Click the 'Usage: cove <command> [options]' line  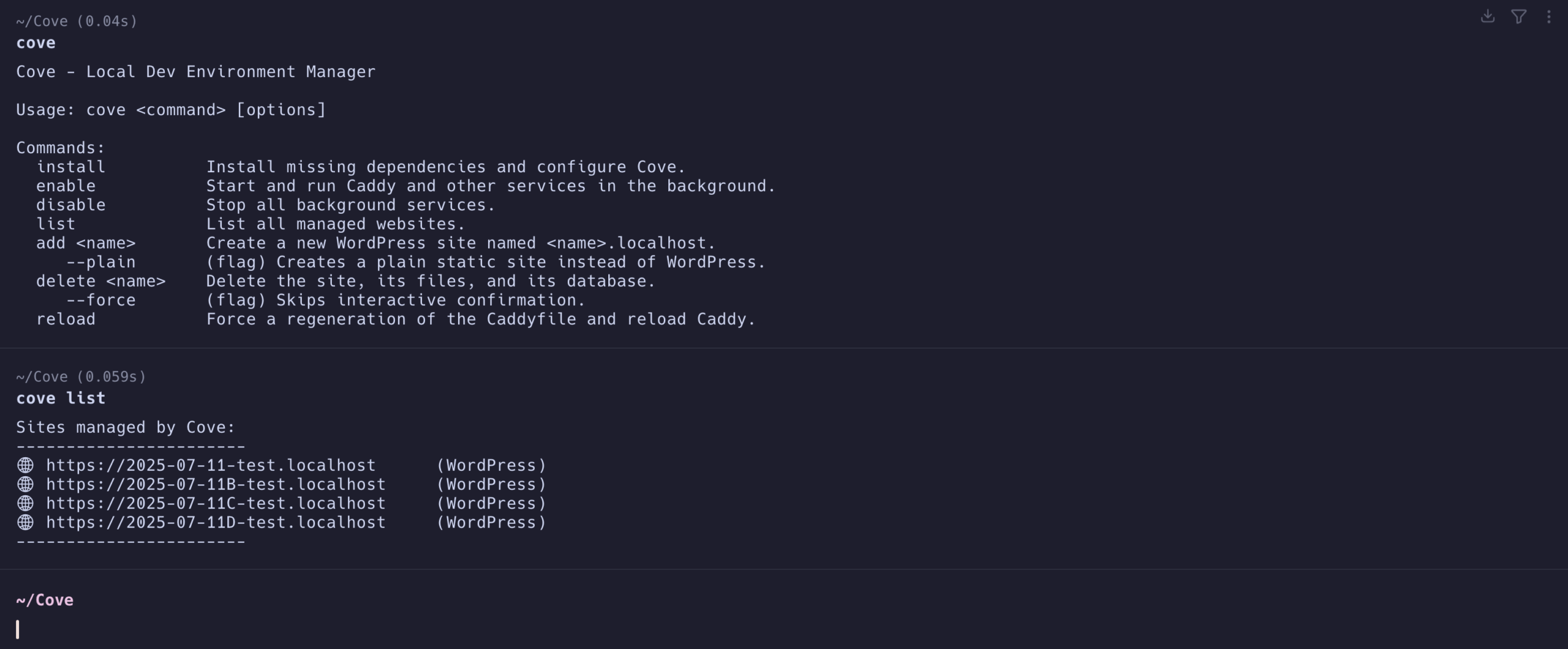171,110
